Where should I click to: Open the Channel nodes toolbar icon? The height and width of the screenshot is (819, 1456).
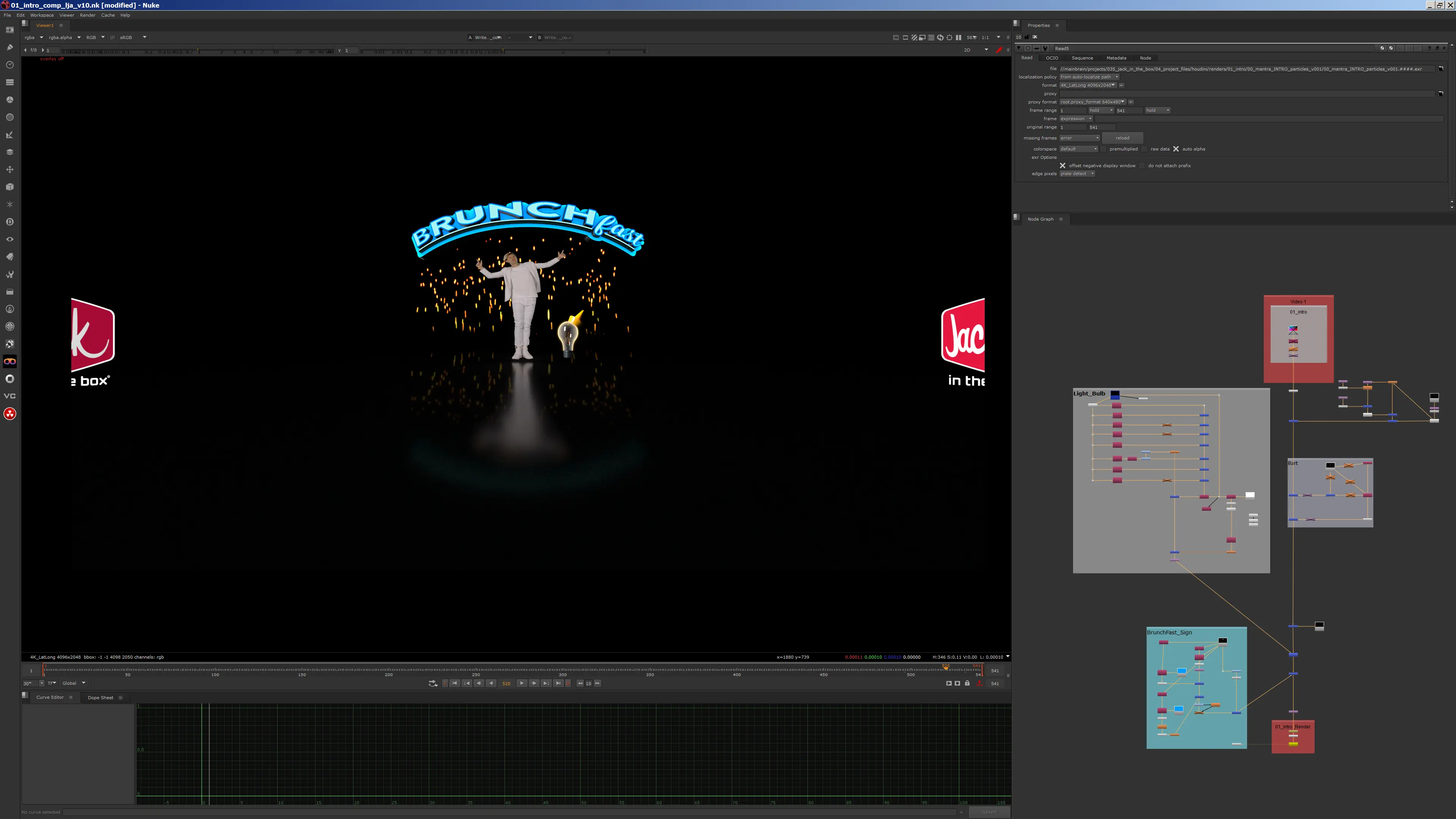9,82
